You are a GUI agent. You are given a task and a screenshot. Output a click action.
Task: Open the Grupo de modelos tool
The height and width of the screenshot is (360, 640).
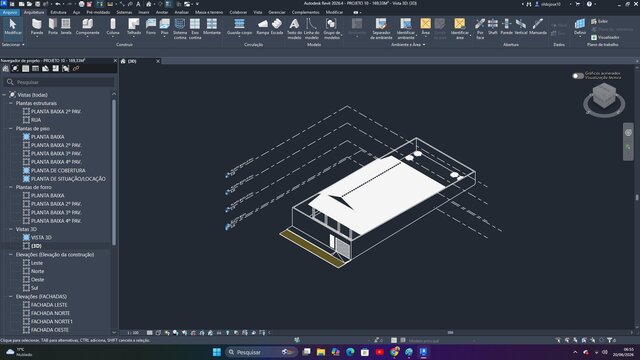point(331,29)
